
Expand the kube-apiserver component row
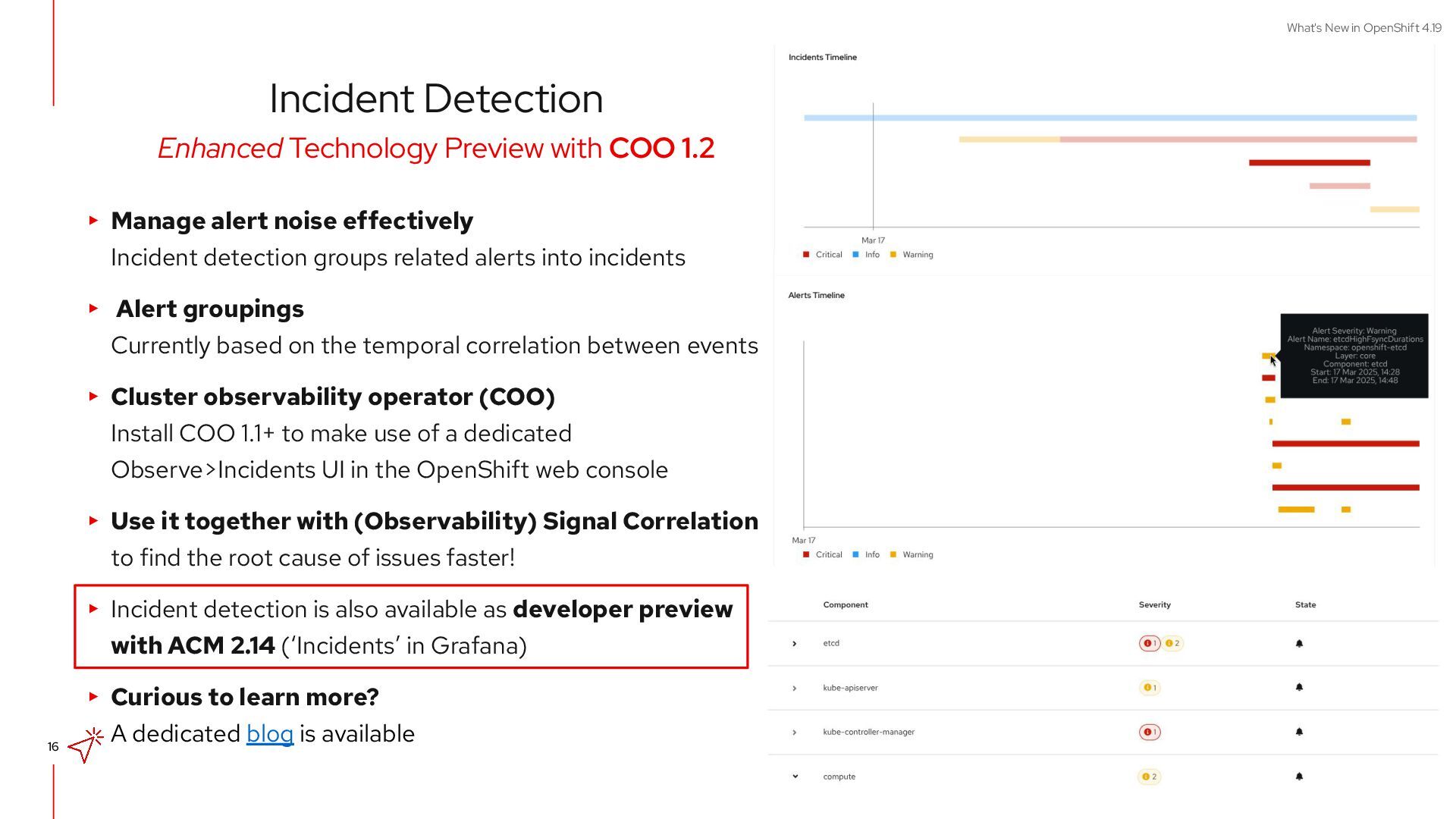[x=794, y=689]
